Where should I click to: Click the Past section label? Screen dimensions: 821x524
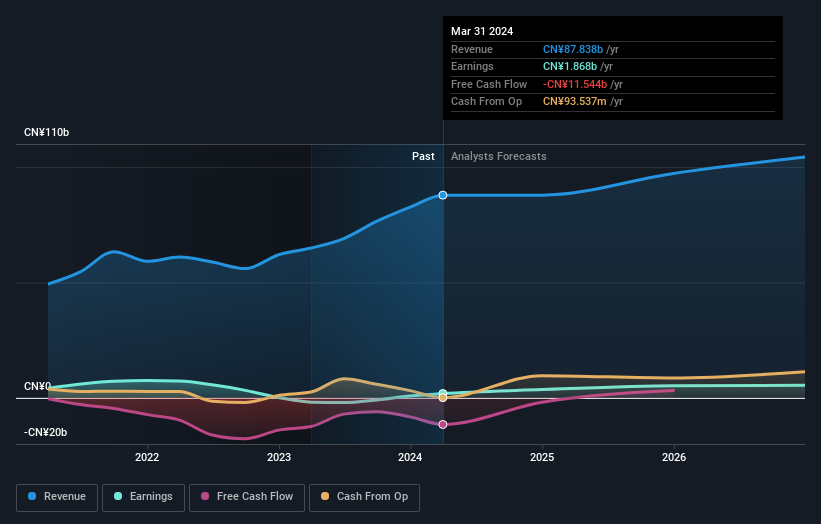click(423, 157)
